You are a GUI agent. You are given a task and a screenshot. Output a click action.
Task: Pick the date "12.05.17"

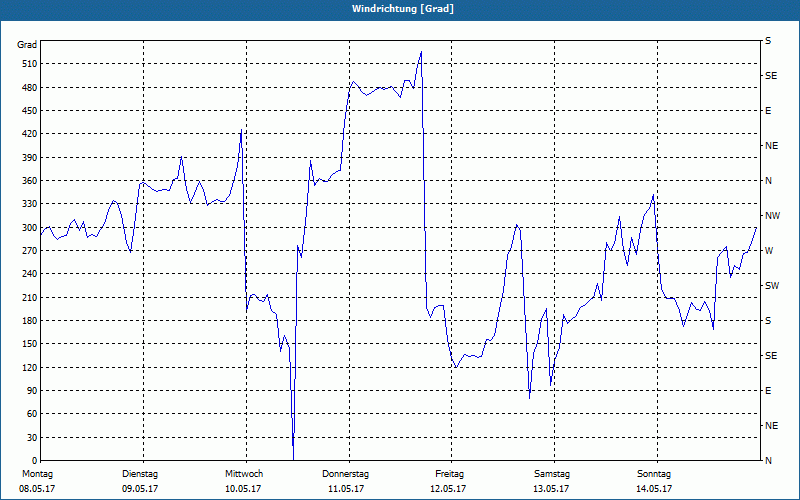[x=448, y=489]
